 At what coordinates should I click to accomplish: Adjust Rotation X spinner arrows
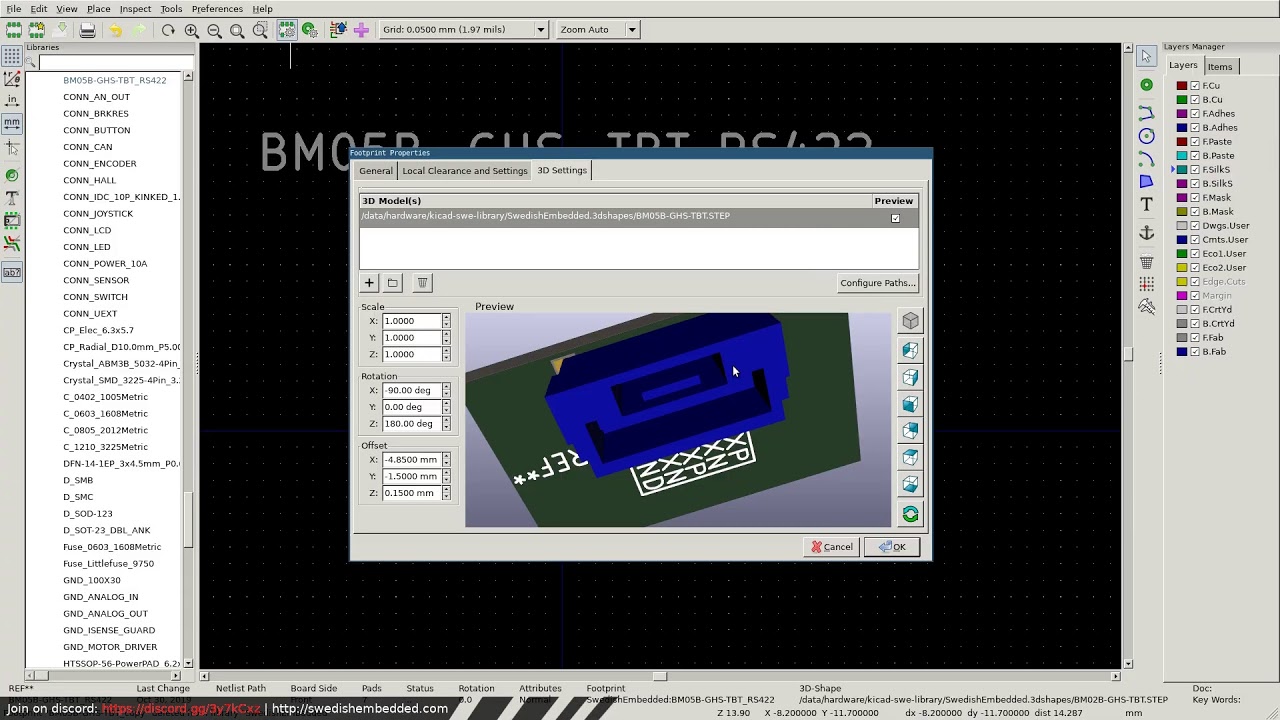[446, 390]
